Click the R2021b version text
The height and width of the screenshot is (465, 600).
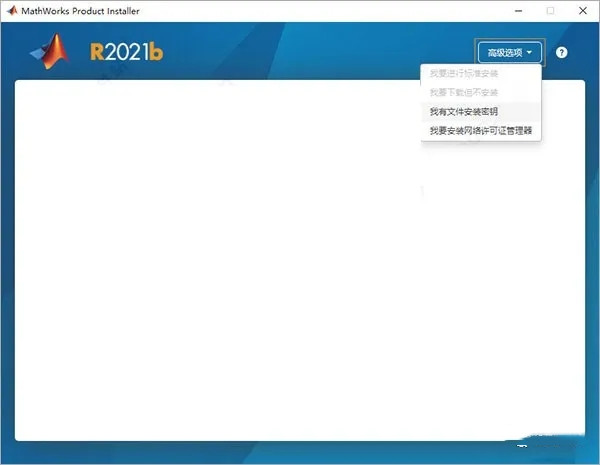[127, 52]
